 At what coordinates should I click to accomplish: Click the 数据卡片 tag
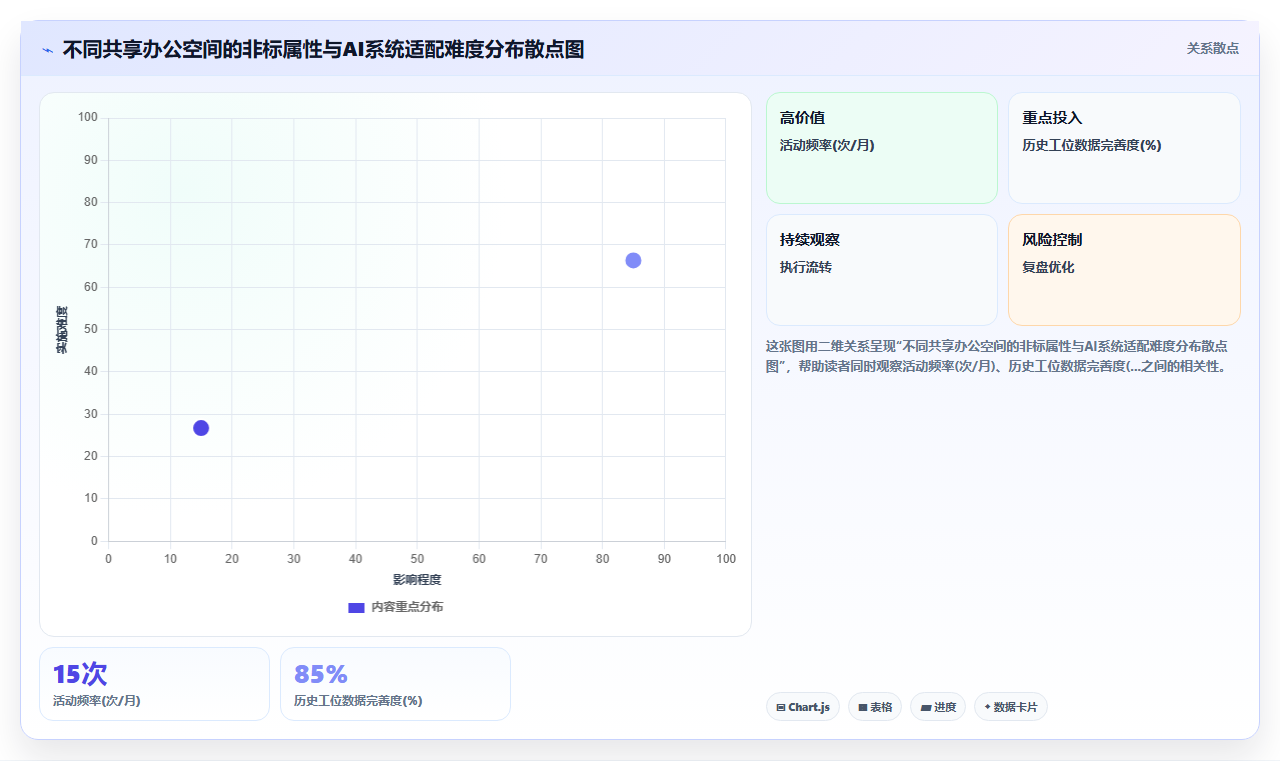click(1011, 707)
